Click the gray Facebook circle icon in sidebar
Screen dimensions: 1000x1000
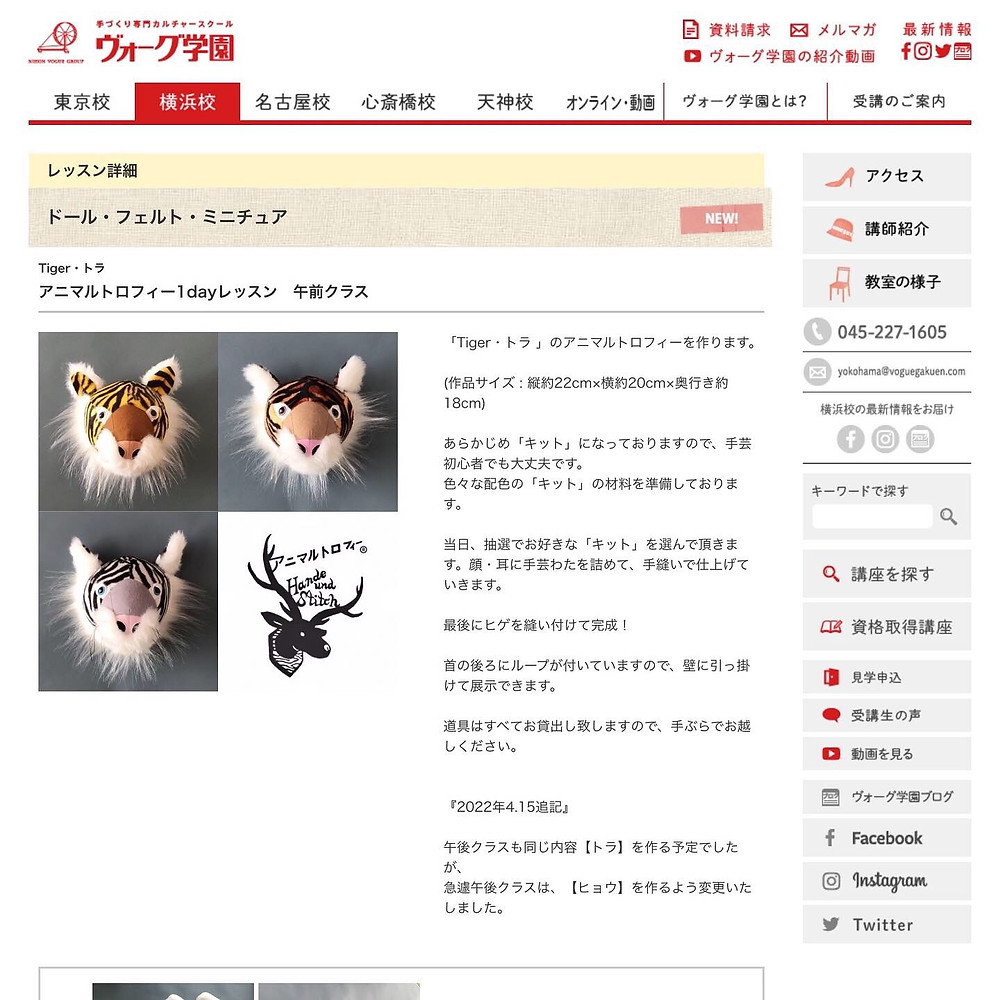pos(851,439)
